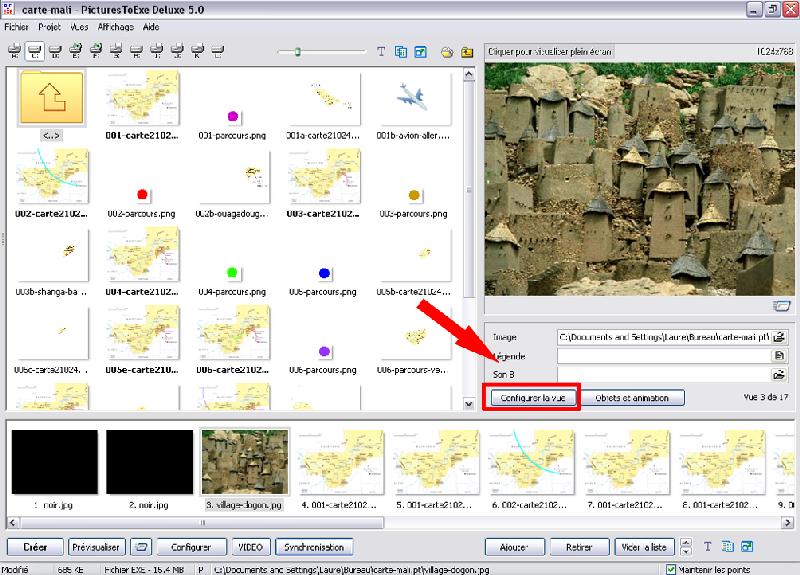This screenshot has width=800, height=575.
Task: Click the Configurer button in bottom bar
Action: (191, 547)
